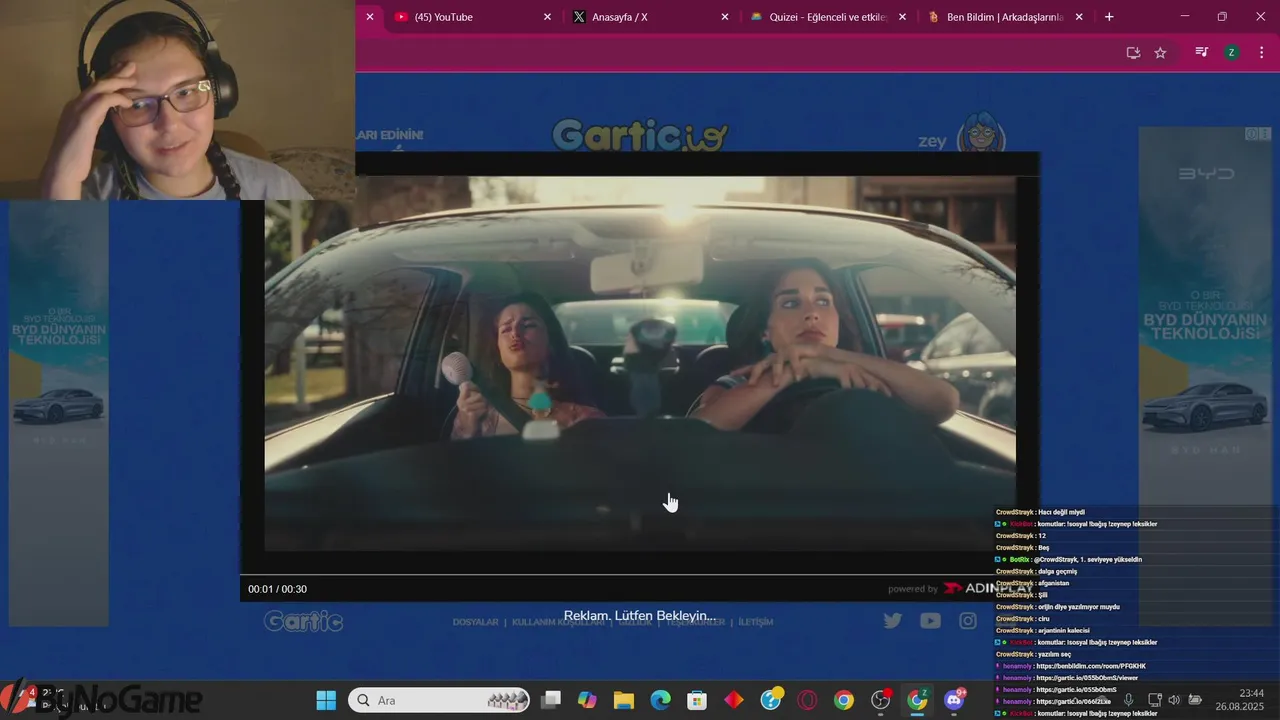Viewport: 1280px width, 720px height.
Task: Click the ad video progress bar
Action: (x=640, y=575)
